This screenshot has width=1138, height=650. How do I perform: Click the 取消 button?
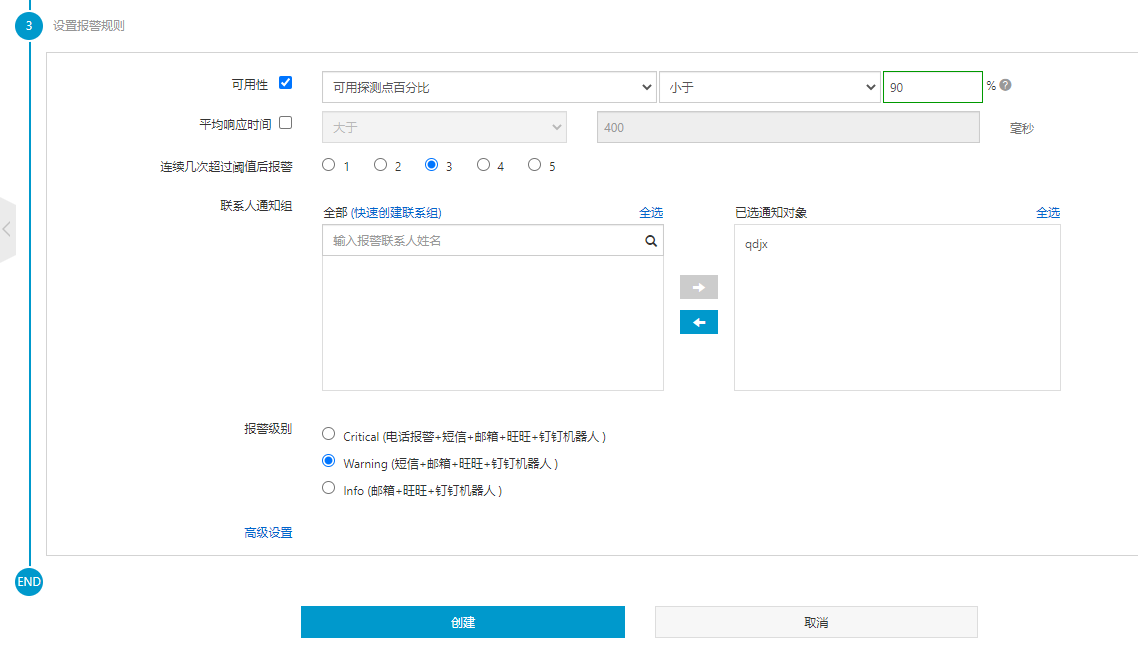point(816,622)
